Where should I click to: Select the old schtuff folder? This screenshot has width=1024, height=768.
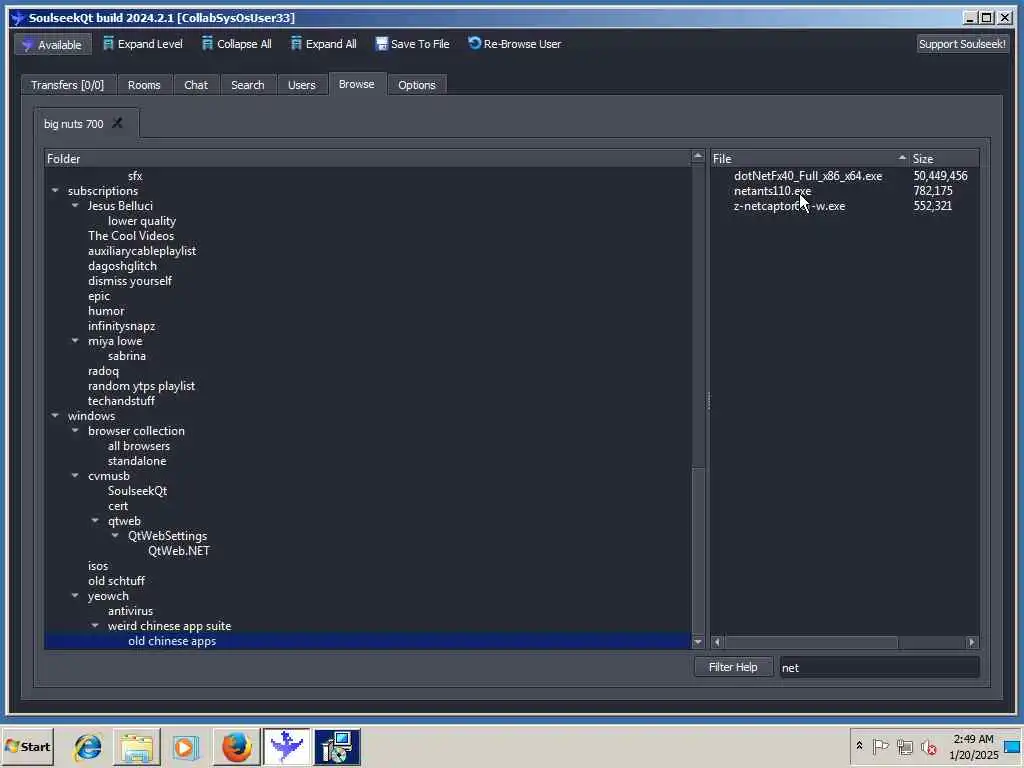116,581
